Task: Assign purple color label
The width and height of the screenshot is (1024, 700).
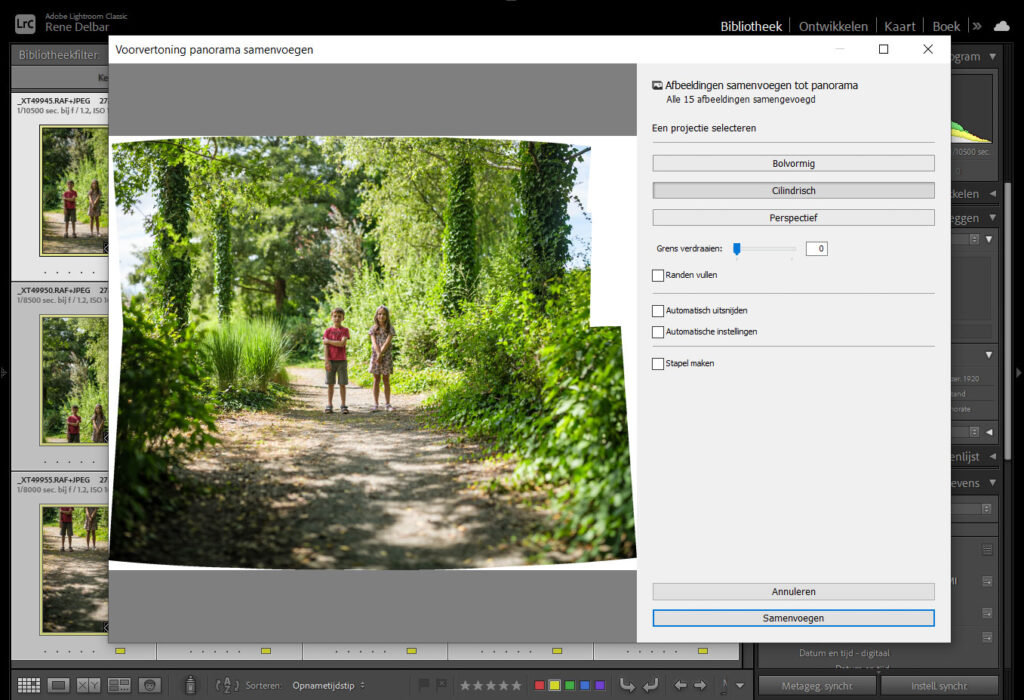Action: [600, 685]
